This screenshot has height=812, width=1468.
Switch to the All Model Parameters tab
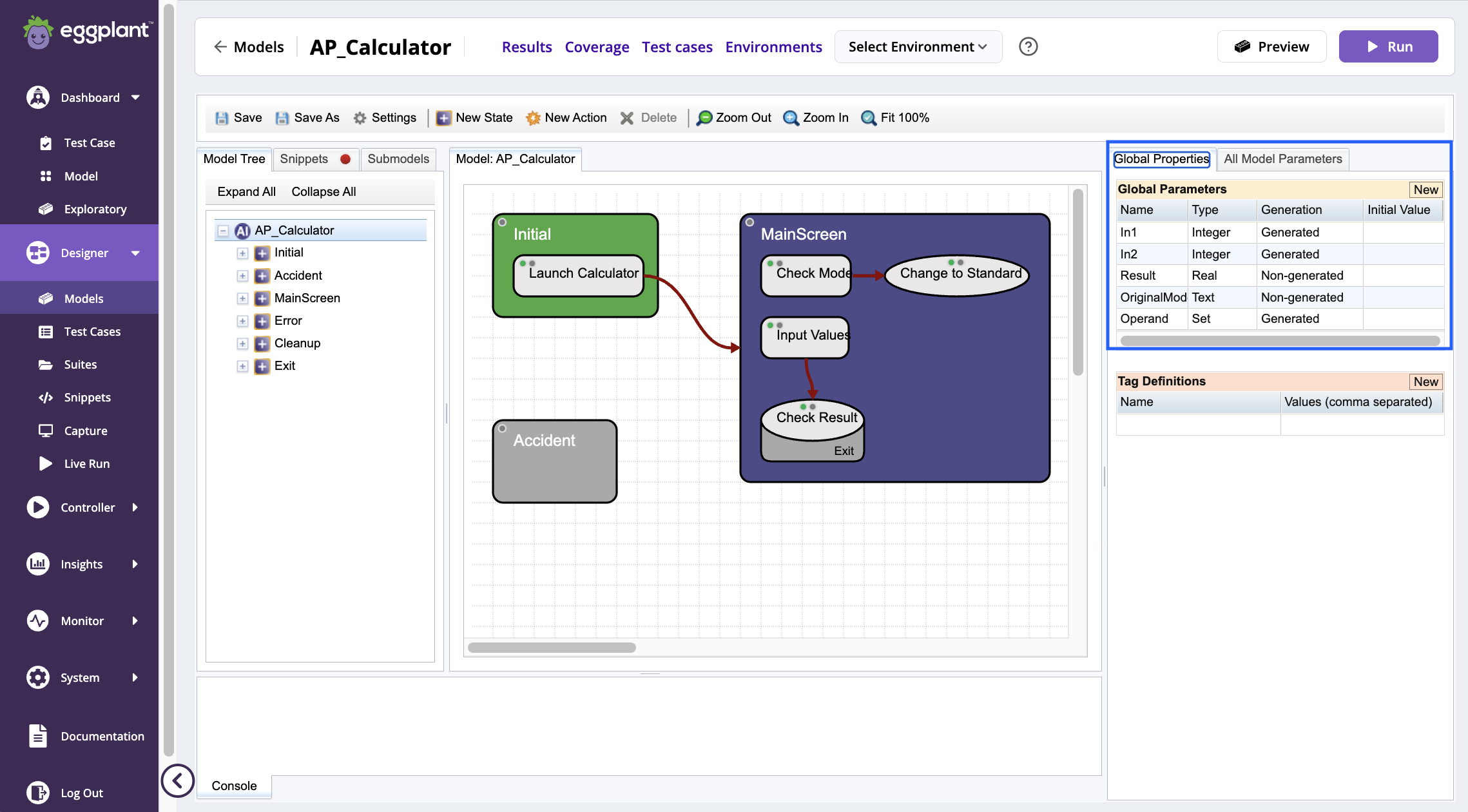1282,159
